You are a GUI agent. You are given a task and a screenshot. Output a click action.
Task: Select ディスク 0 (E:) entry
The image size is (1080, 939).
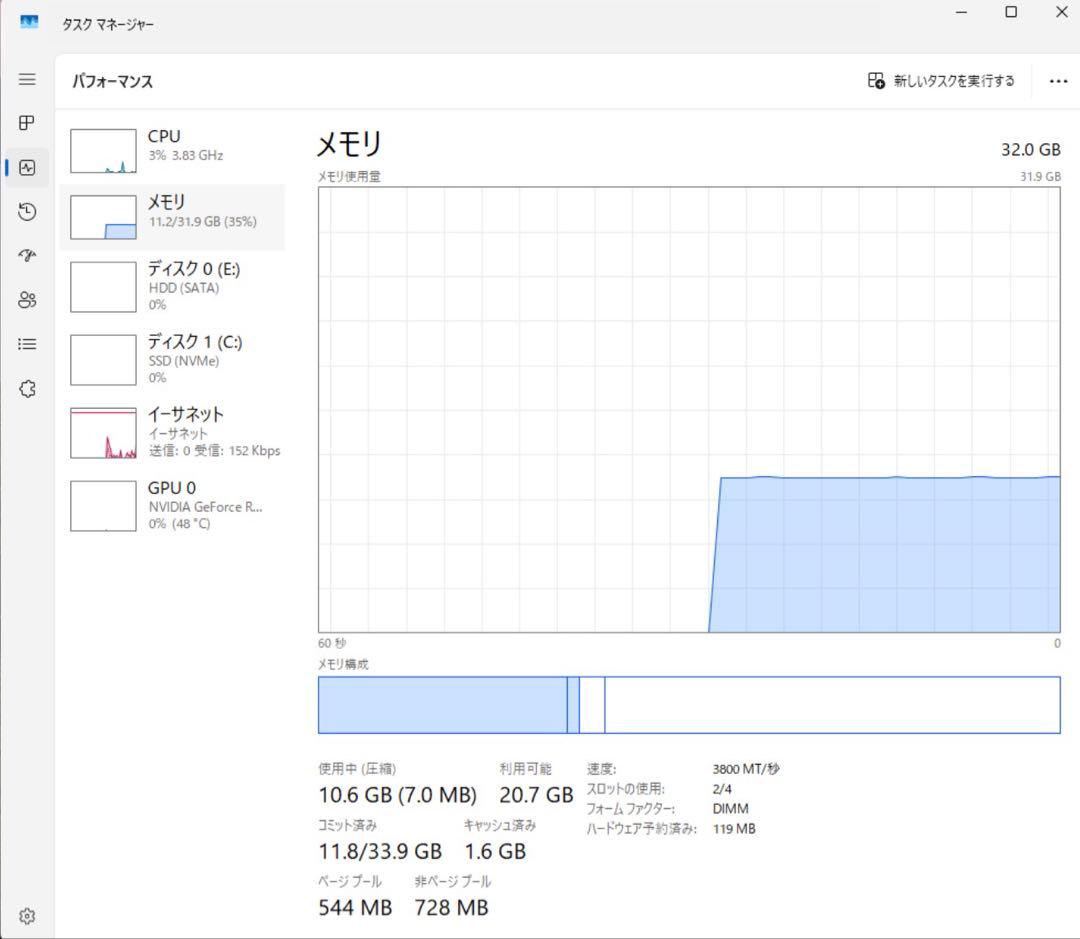[x=172, y=287]
